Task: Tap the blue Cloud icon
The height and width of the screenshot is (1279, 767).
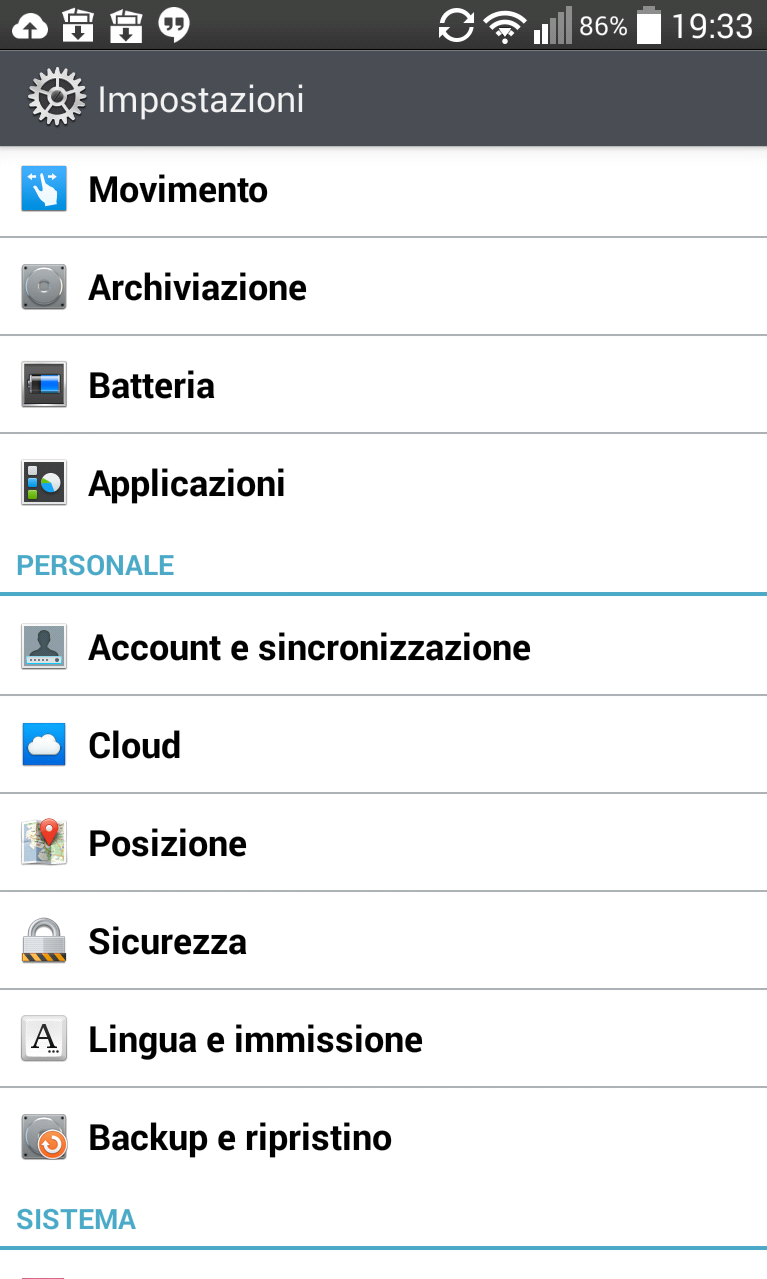Action: click(x=44, y=745)
